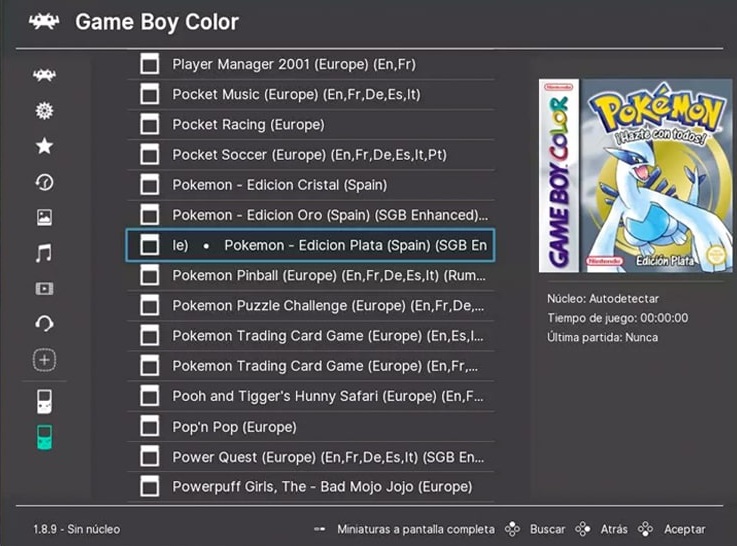
Task: Select Powerpuff Girls Bad Mojo Jojo entry
Action: coord(311,487)
